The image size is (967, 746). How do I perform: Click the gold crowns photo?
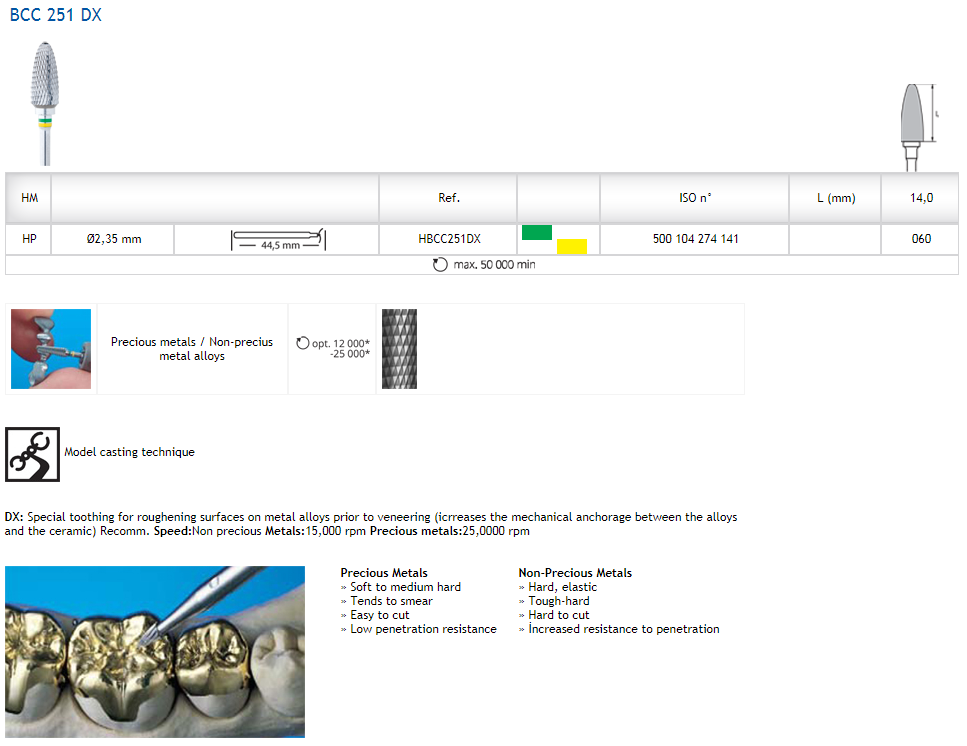click(x=155, y=651)
